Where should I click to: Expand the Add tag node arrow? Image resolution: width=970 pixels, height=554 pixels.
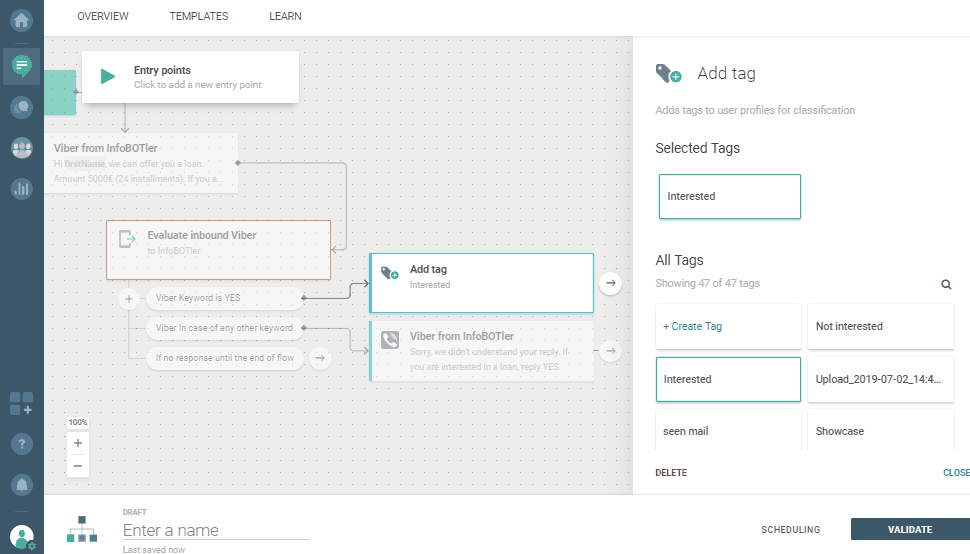(x=610, y=284)
